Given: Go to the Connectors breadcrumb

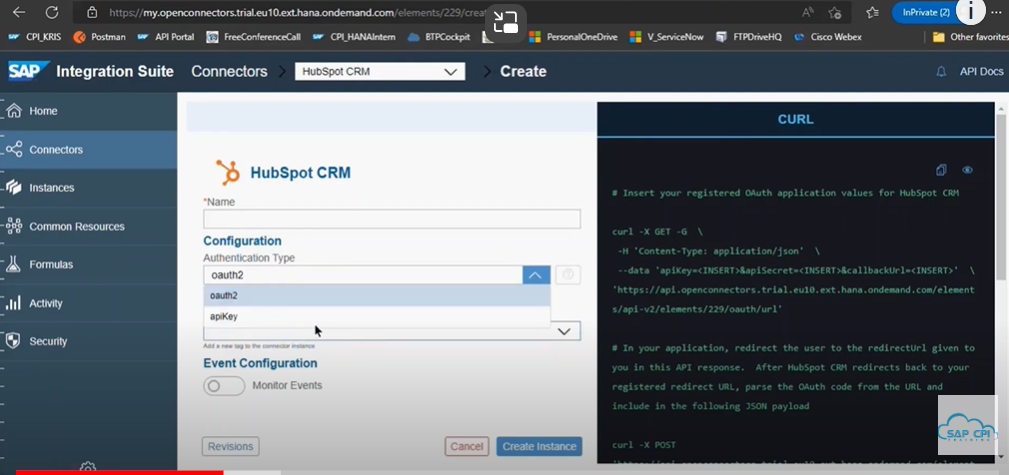Looking at the screenshot, I should (229, 71).
